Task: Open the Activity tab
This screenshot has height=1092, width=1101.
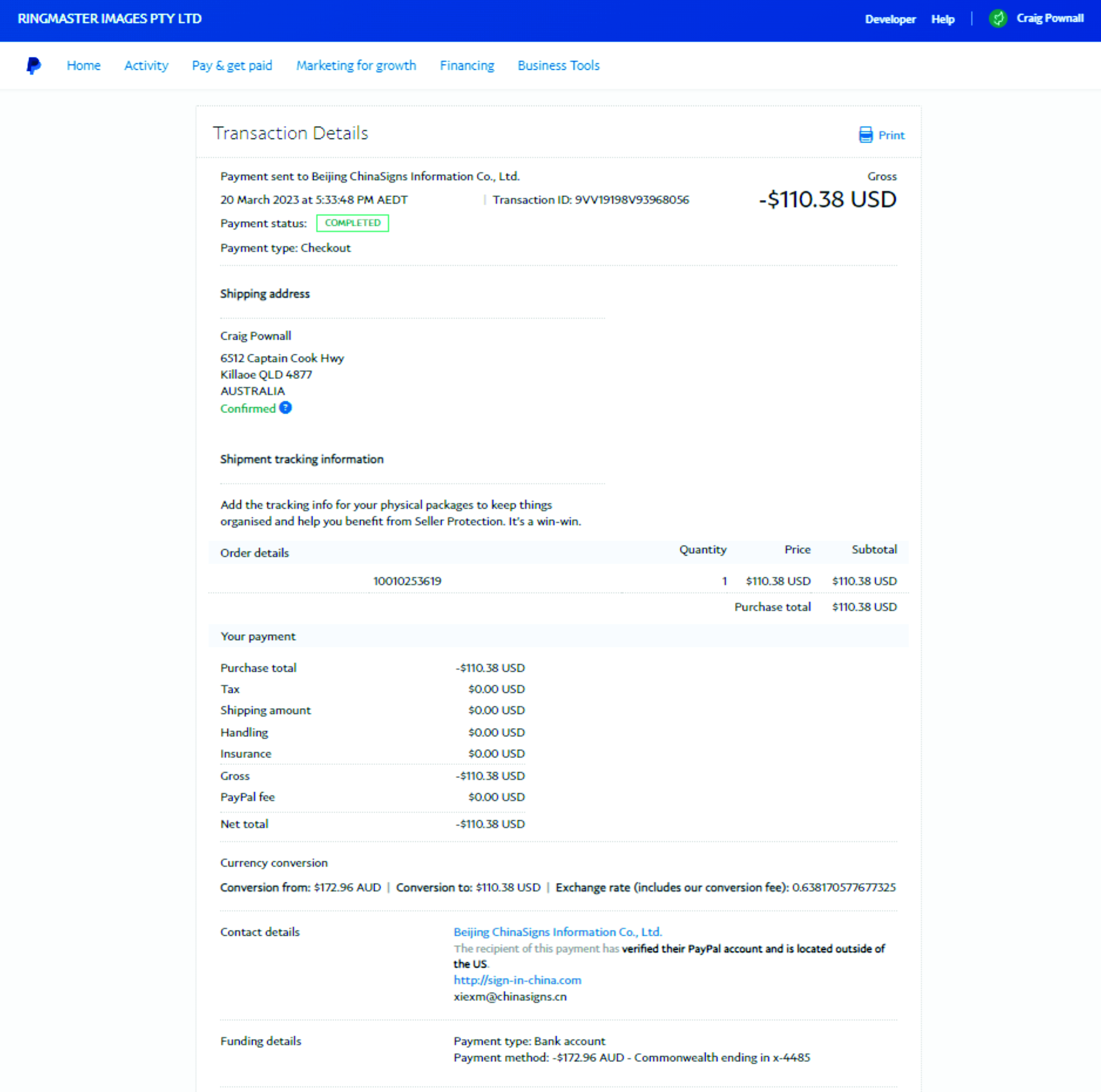Action: click(x=147, y=65)
